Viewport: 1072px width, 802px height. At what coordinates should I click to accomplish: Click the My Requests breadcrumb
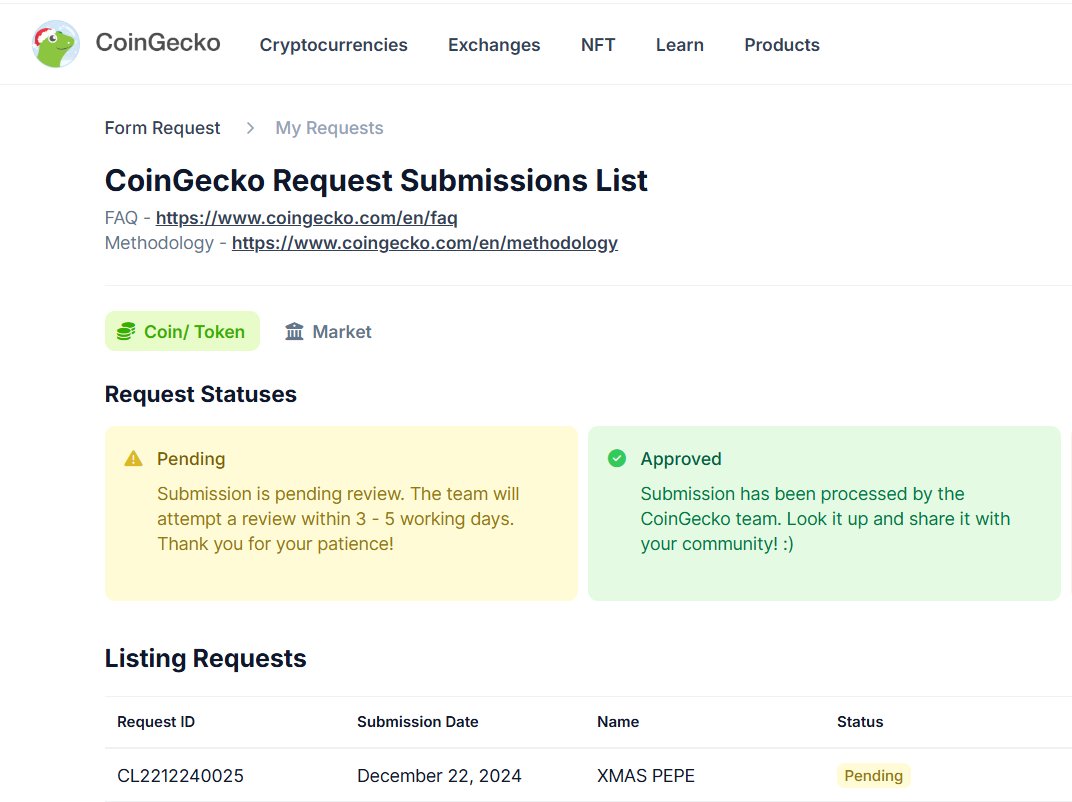tap(330, 128)
